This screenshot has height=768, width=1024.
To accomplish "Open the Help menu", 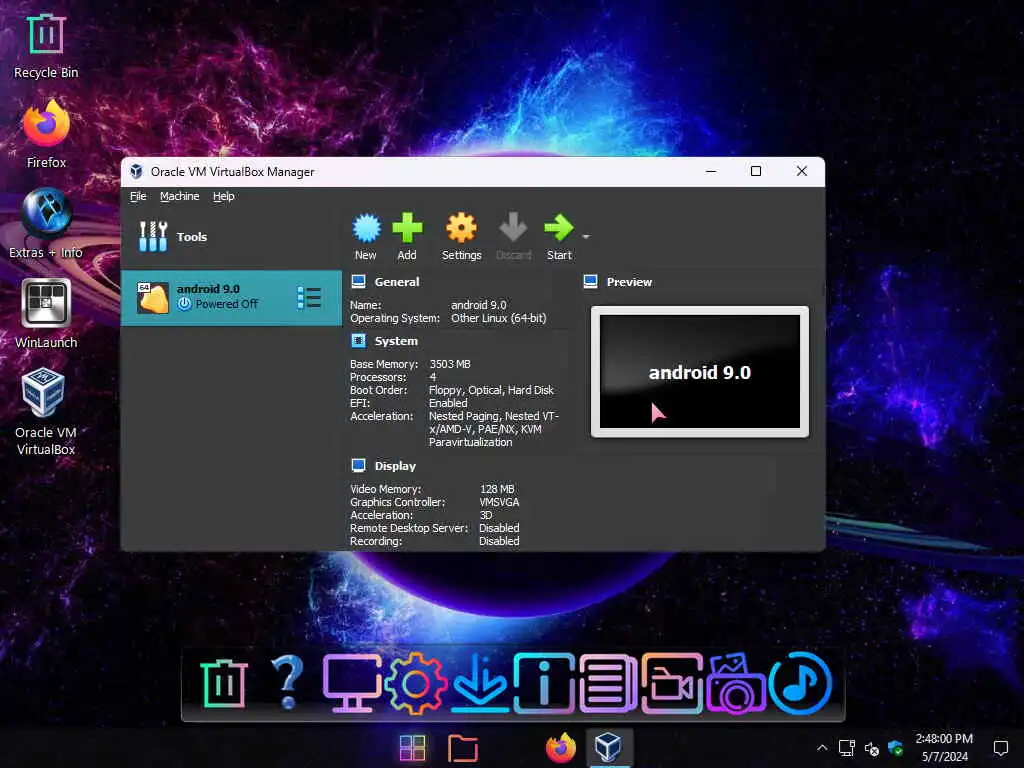I will point(223,196).
